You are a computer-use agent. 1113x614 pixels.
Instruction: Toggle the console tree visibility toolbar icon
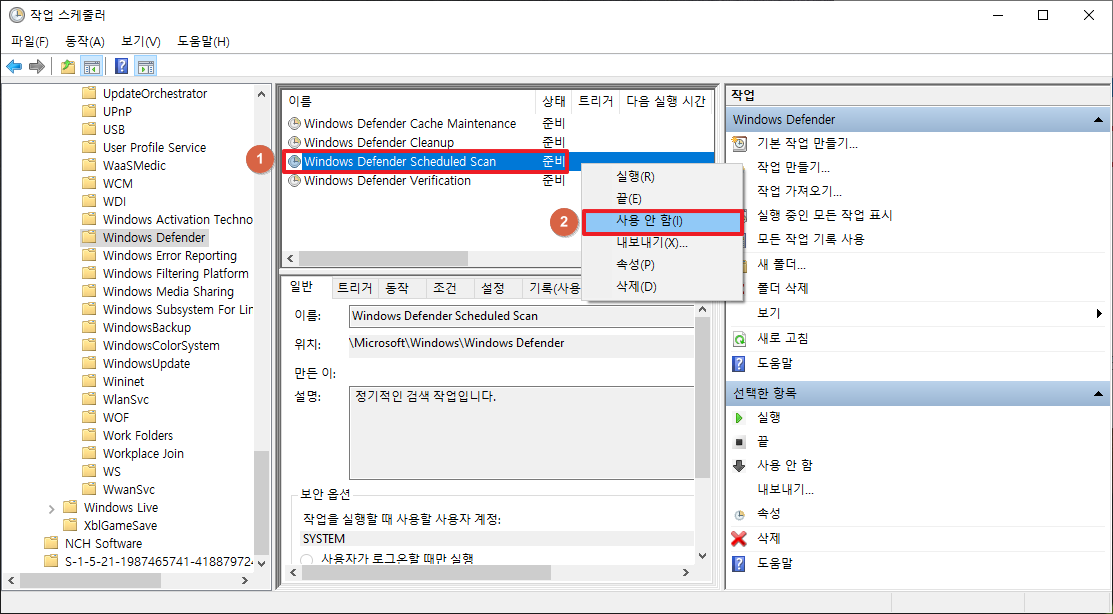(91, 66)
